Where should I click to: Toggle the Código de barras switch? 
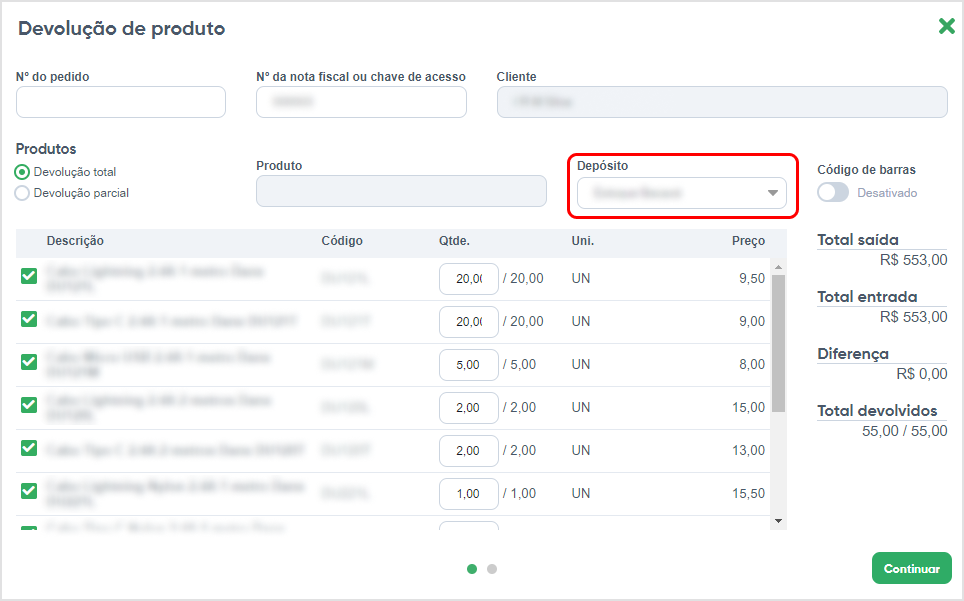click(832, 192)
